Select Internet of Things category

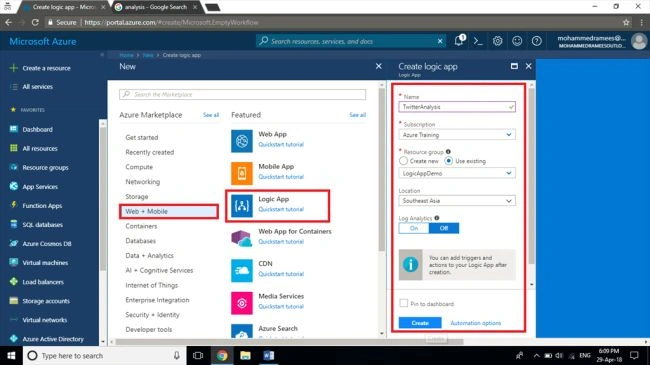coord(151,285)
